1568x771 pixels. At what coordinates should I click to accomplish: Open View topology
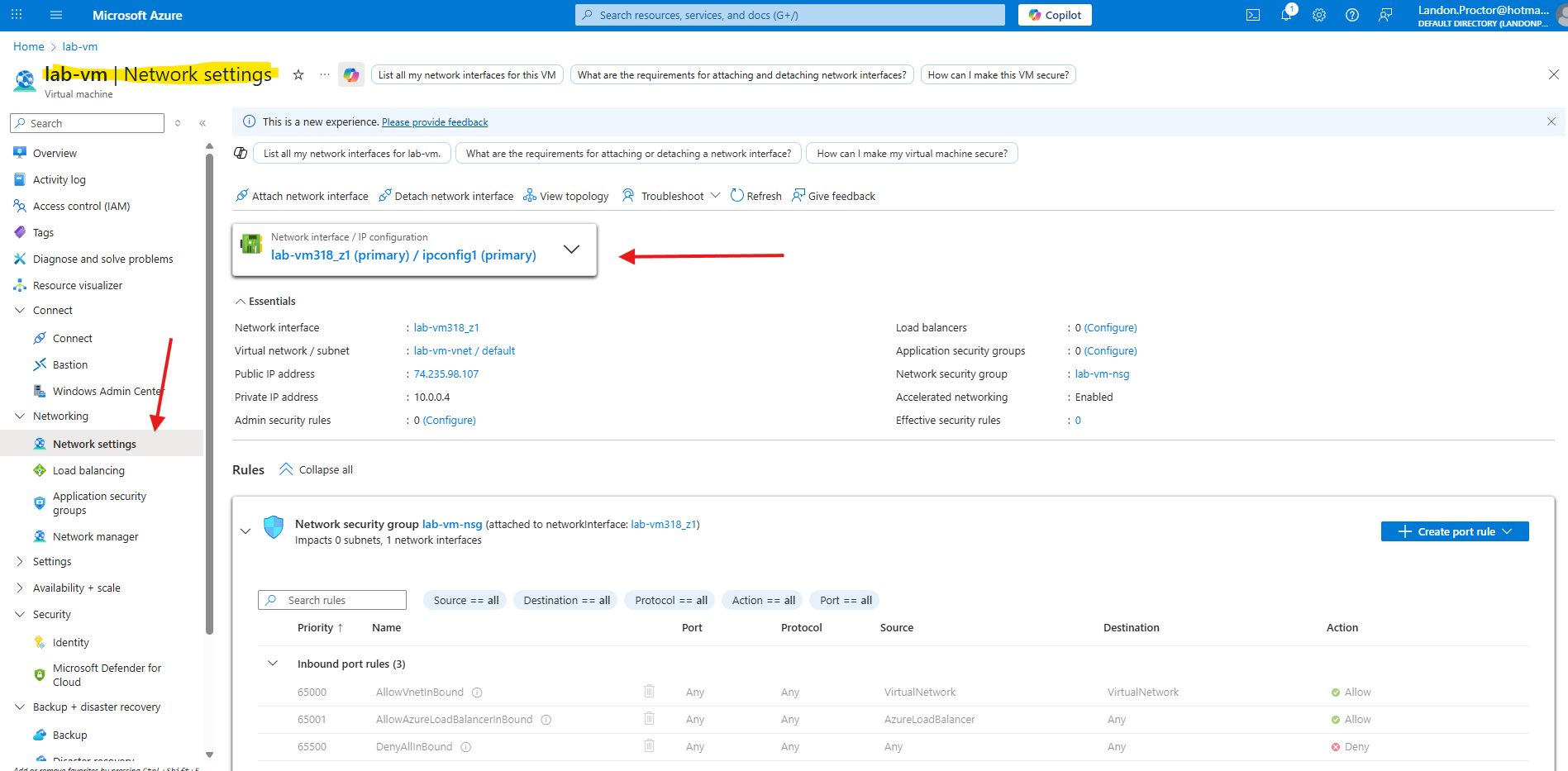(566, 196)
